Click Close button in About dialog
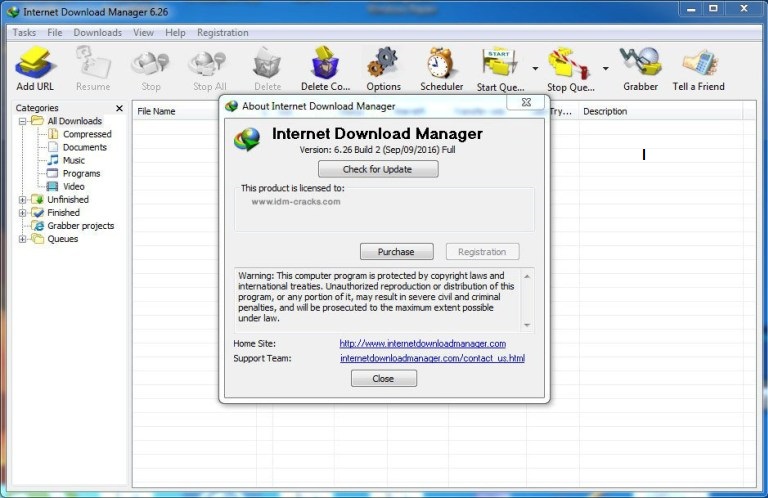 pyautogui.click(x=384, y=379)
